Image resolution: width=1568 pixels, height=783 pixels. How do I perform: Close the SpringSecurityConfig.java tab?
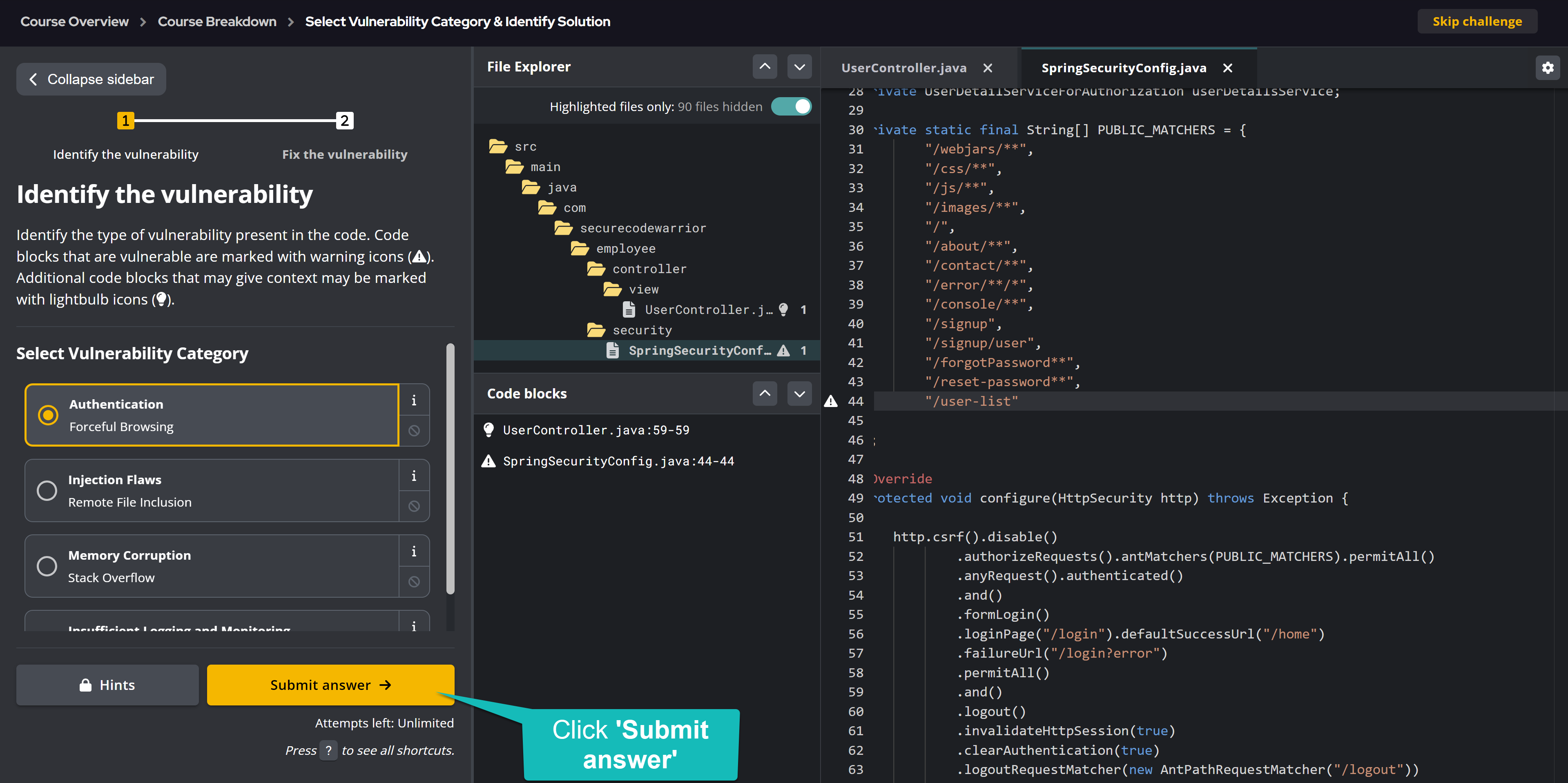click(1227, 68)
